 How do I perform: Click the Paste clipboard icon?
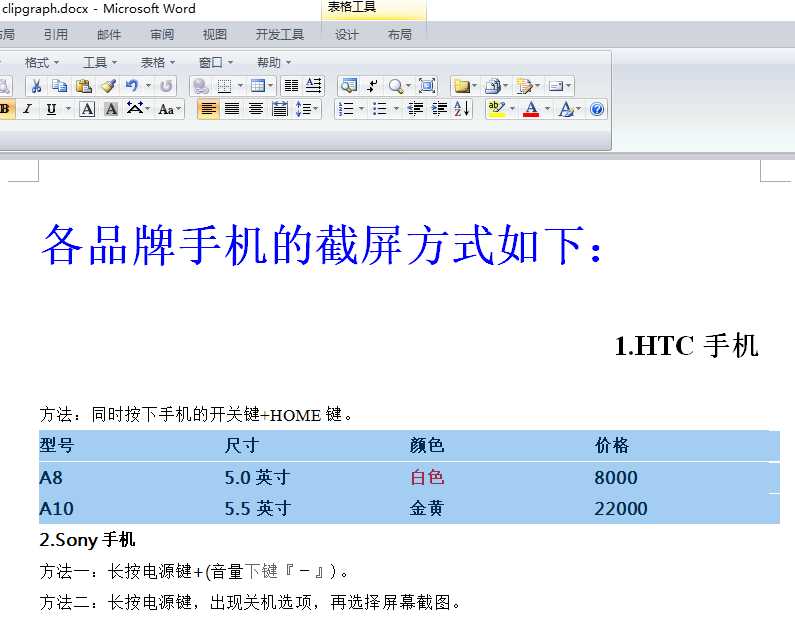point(84,86)
